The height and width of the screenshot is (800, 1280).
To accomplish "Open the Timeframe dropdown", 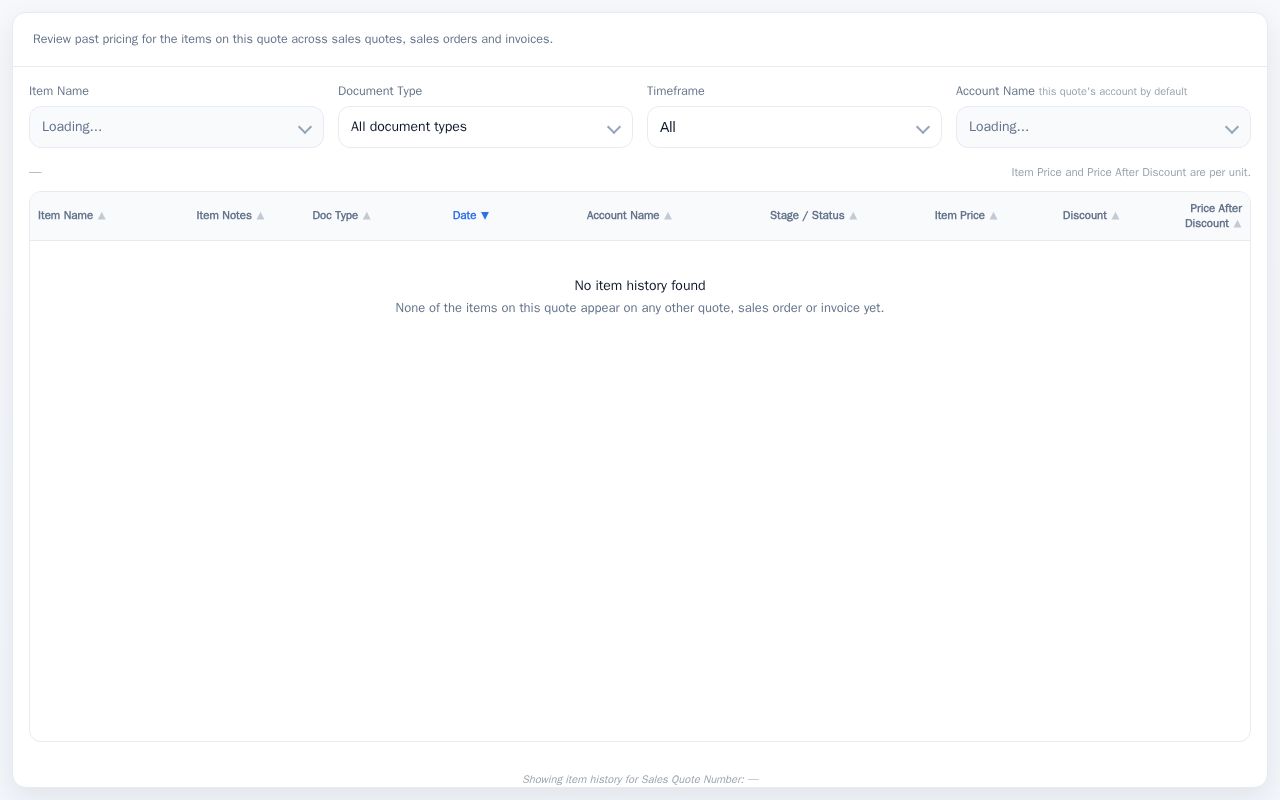I will (x=794, y=127).
